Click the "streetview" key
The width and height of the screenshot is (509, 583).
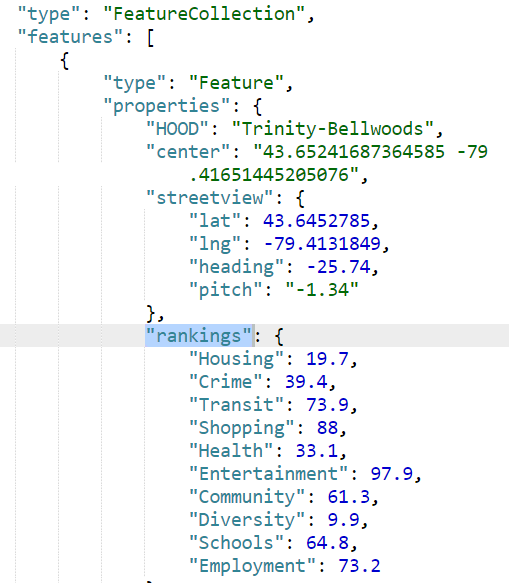(x=209, y=197)
